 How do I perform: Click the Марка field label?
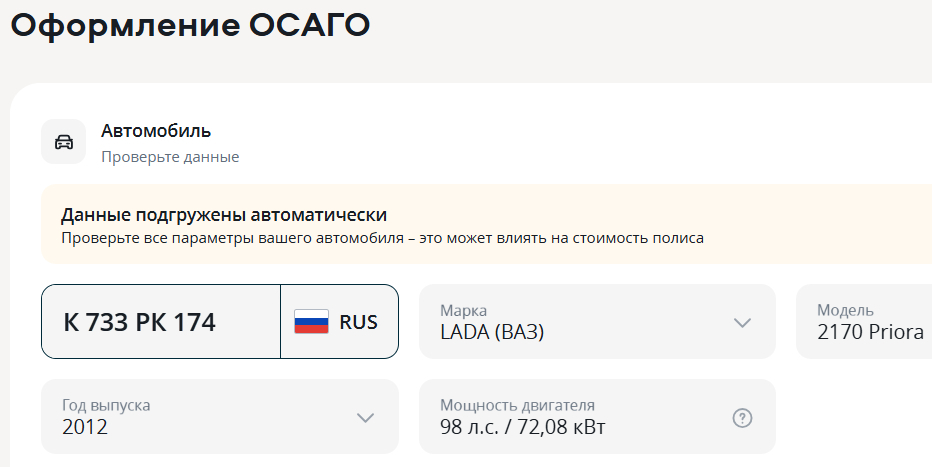click(x=464, y=310)
